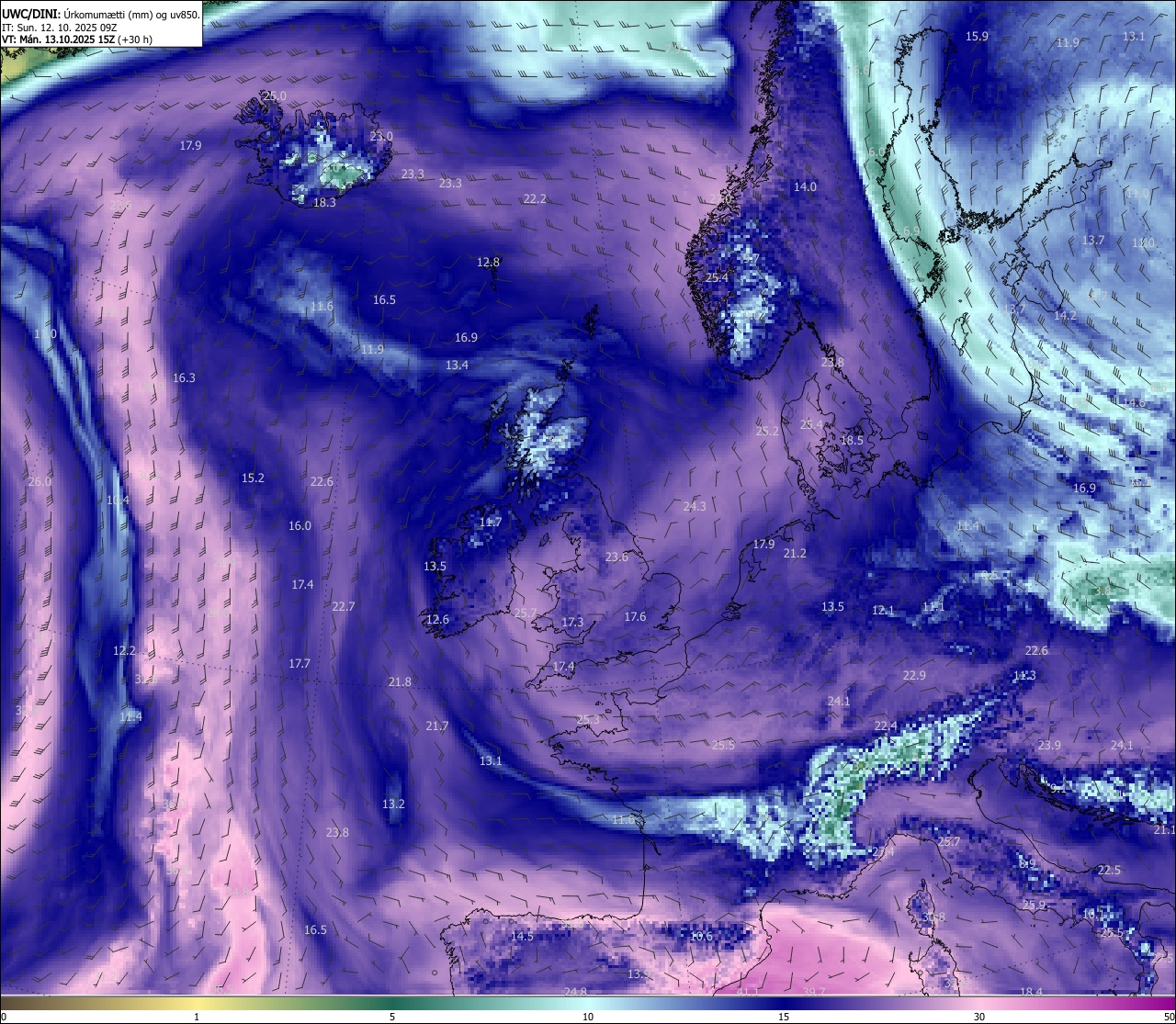Select the 22.4 value label

coord(886,726)
